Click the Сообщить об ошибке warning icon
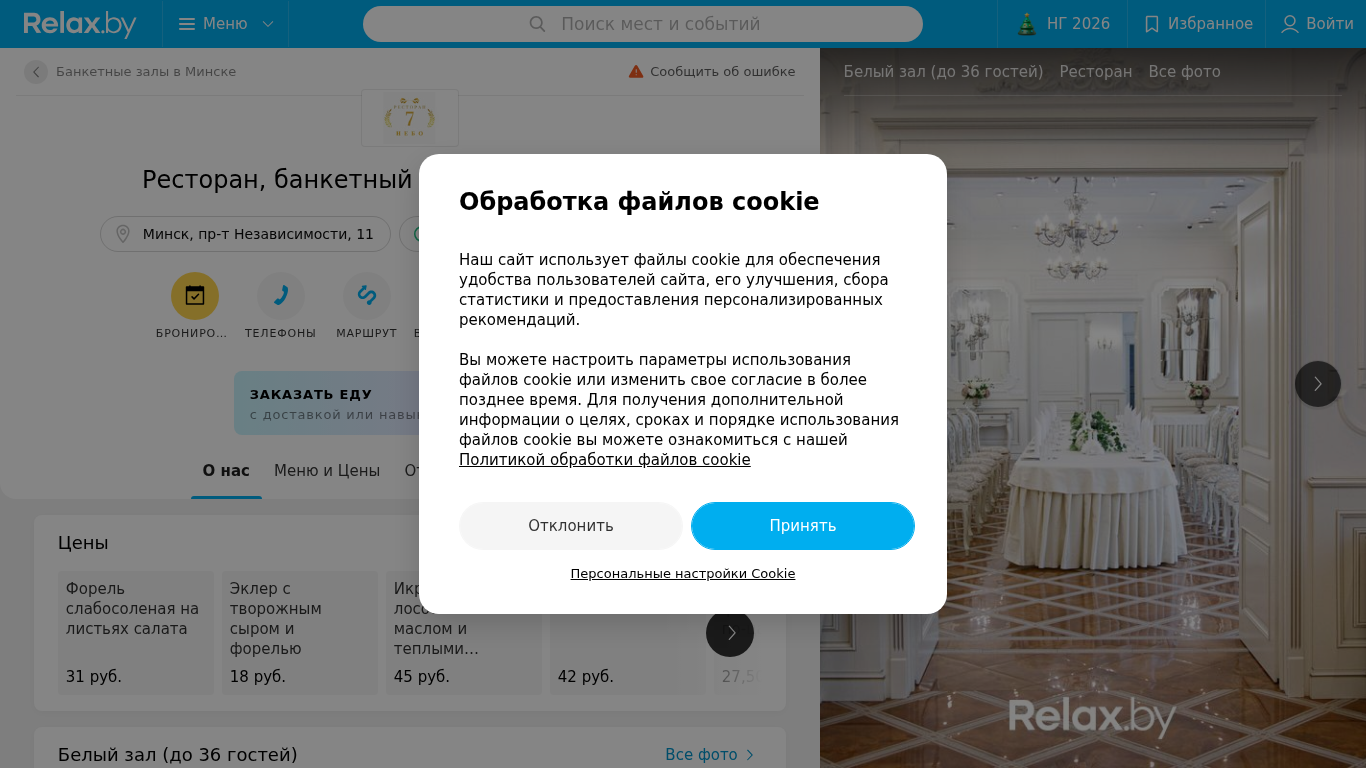Screen dimensions: 1366x768 point(636,72)
